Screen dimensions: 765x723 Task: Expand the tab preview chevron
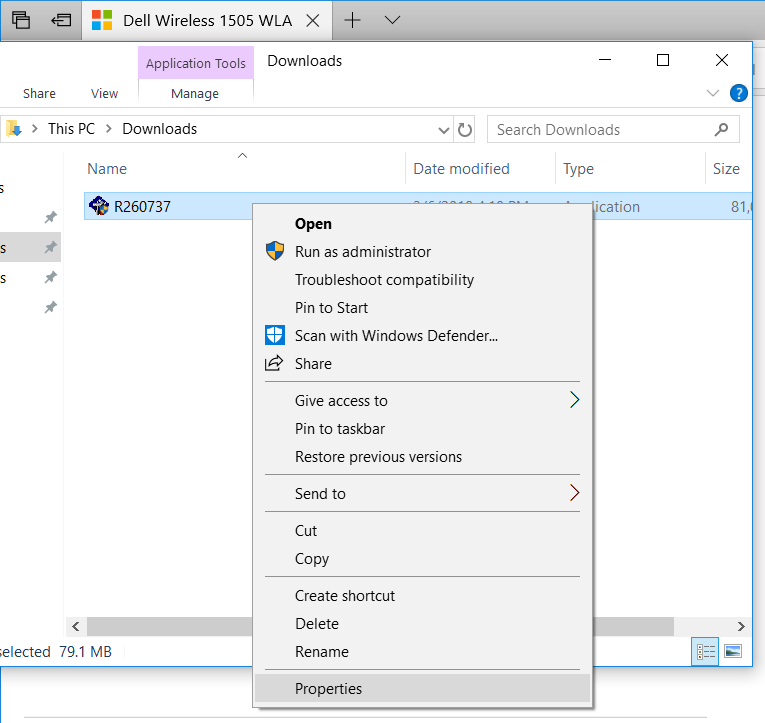tap(392, 20)
